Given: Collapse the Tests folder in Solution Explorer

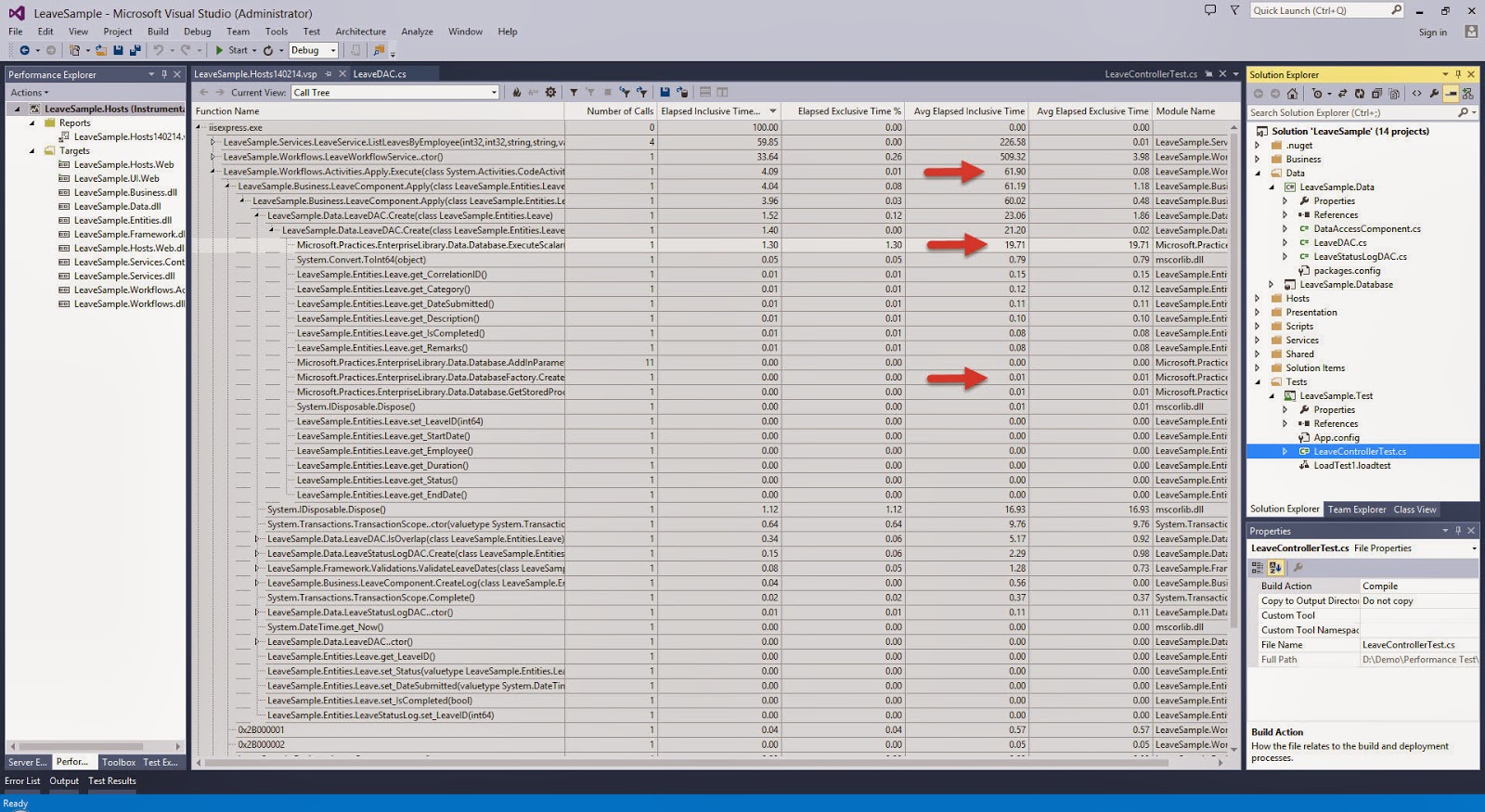Looking at the screenshot, I should pyautogui.click(x=1259, y=382).
